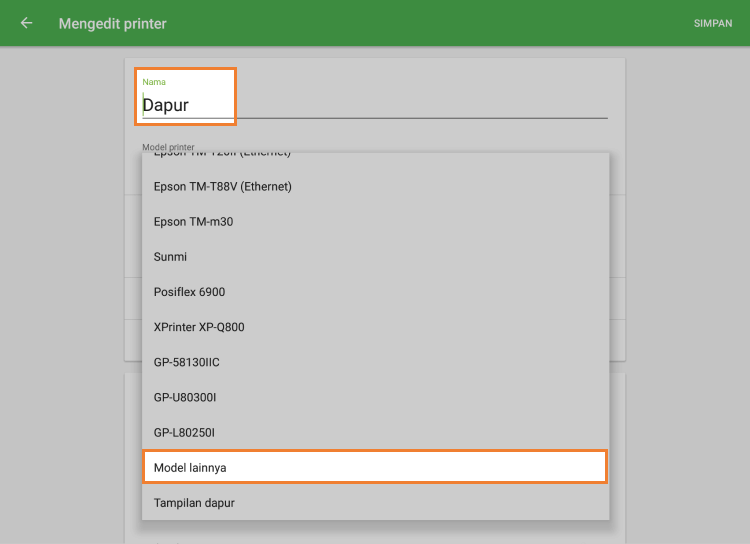
Task: Focus the Nama field containing Dapur
Action: 180,105
